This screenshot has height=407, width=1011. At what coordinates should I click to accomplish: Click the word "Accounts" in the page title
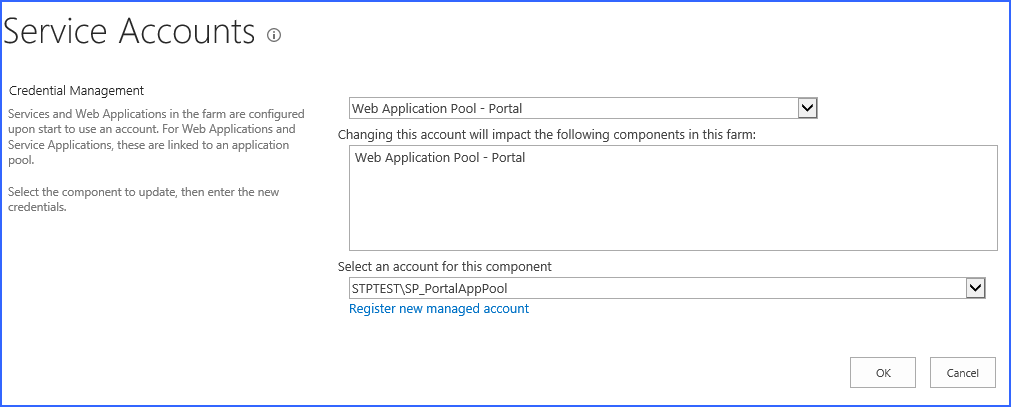[x=189, y=32]
